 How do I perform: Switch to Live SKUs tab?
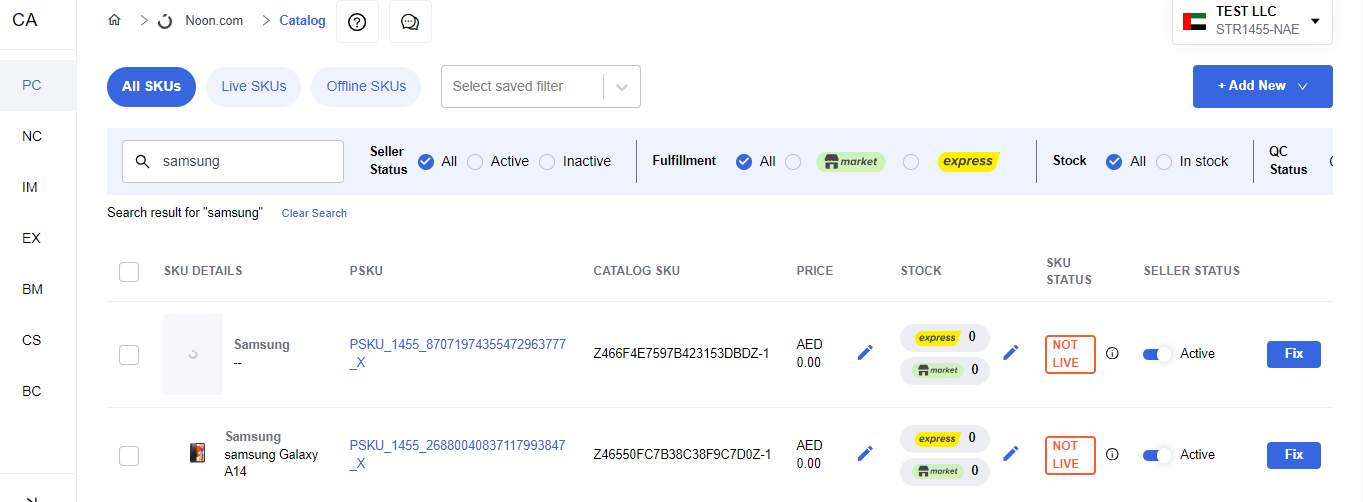pos(254,86)
